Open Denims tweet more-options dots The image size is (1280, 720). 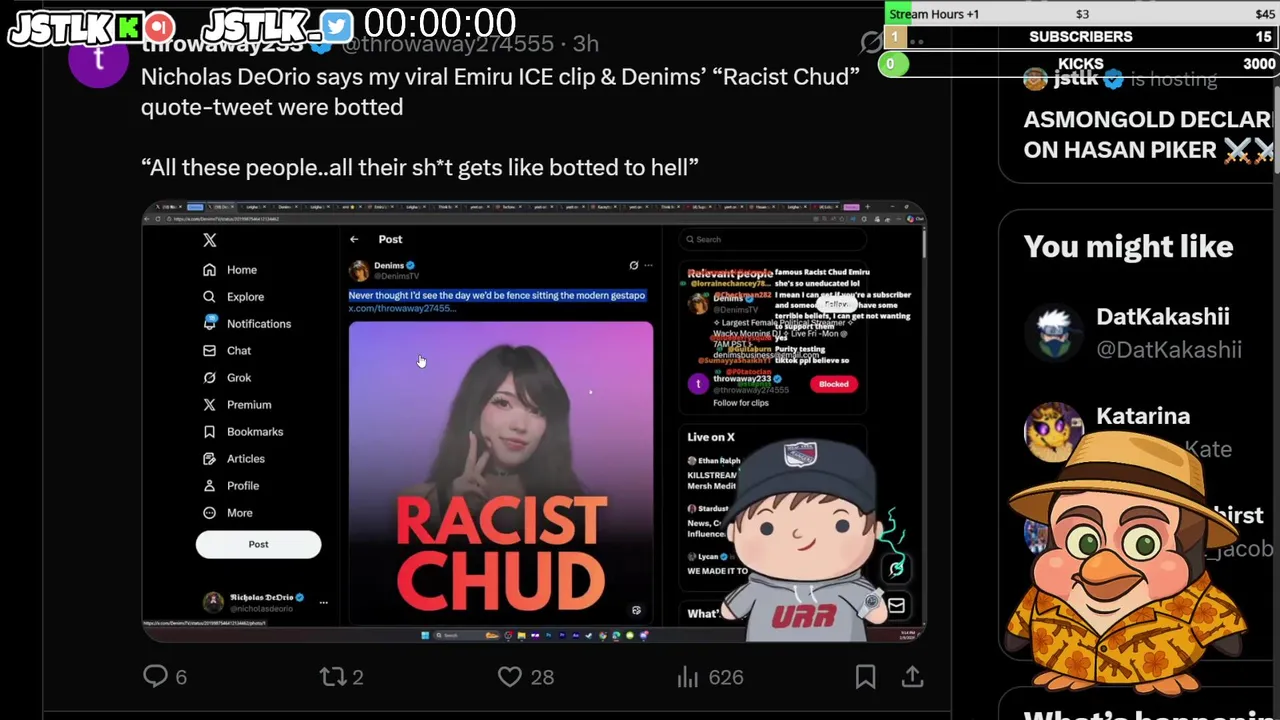(x=648, y=266)
